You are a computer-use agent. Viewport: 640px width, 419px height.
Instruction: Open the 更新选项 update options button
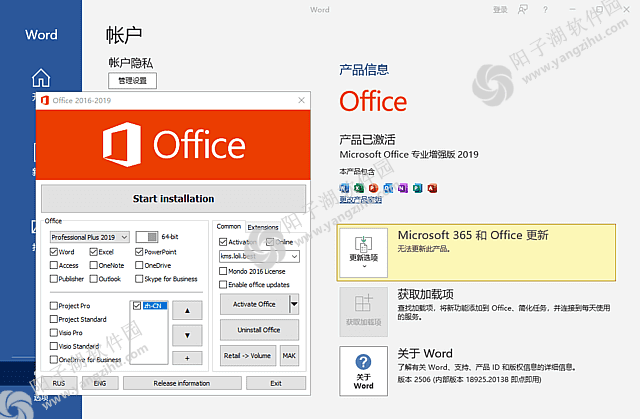click(x=363, y=253)
